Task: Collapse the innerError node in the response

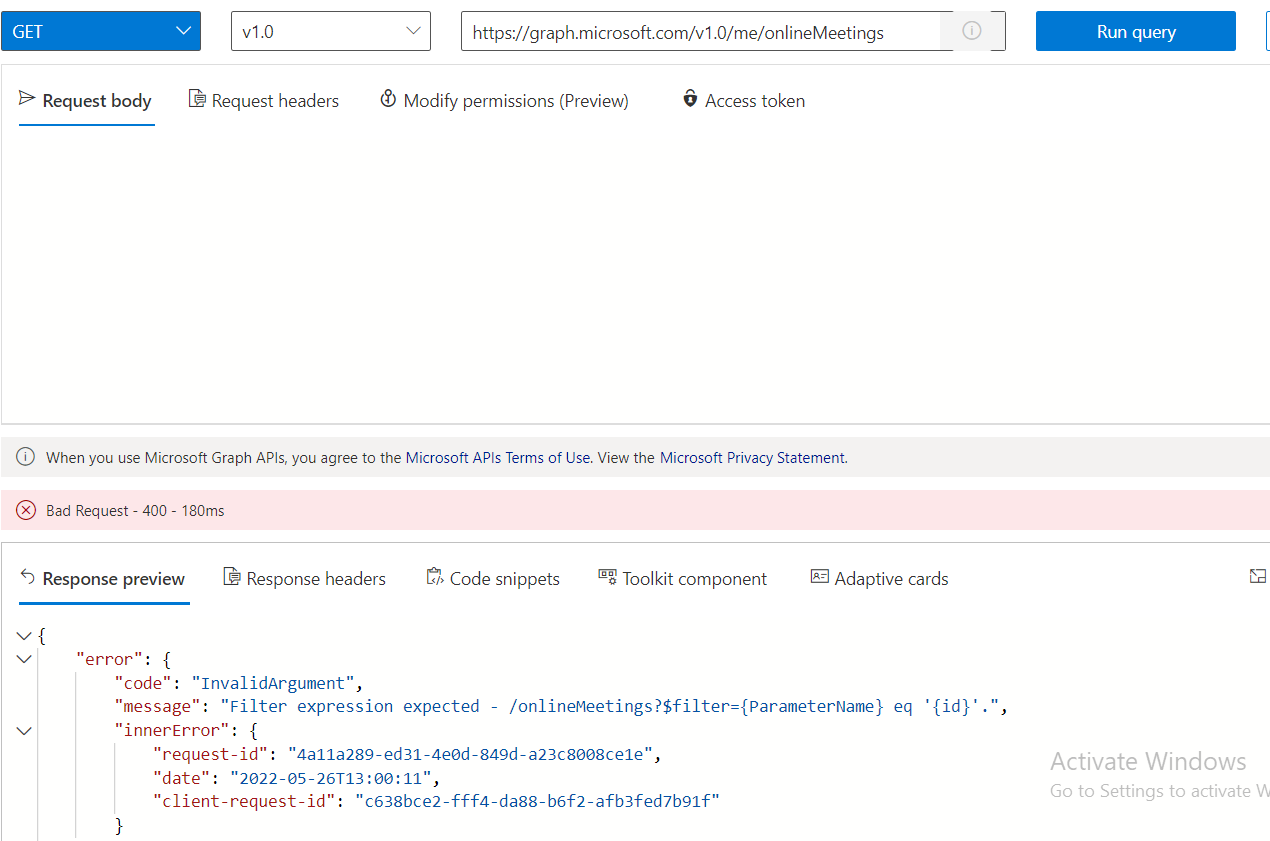Action: click(x=23, y=730)
